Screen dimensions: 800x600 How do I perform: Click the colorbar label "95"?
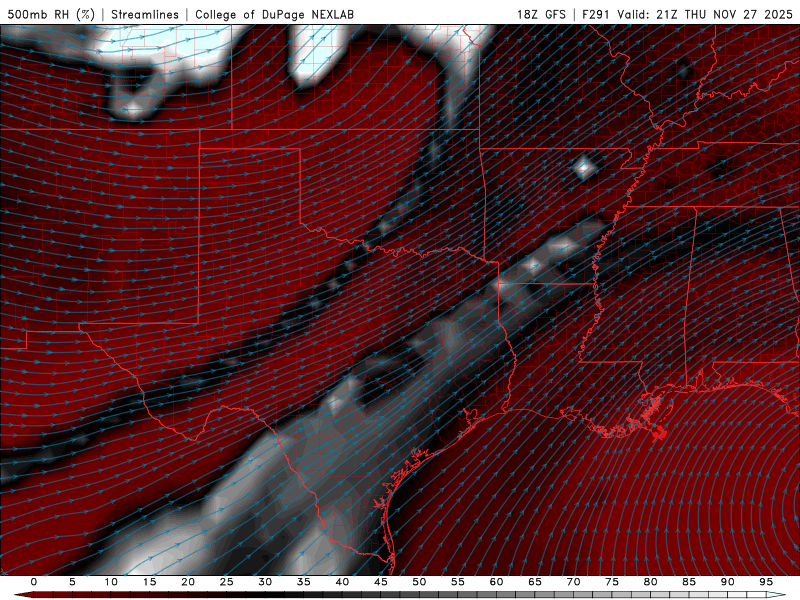point(766,582)
